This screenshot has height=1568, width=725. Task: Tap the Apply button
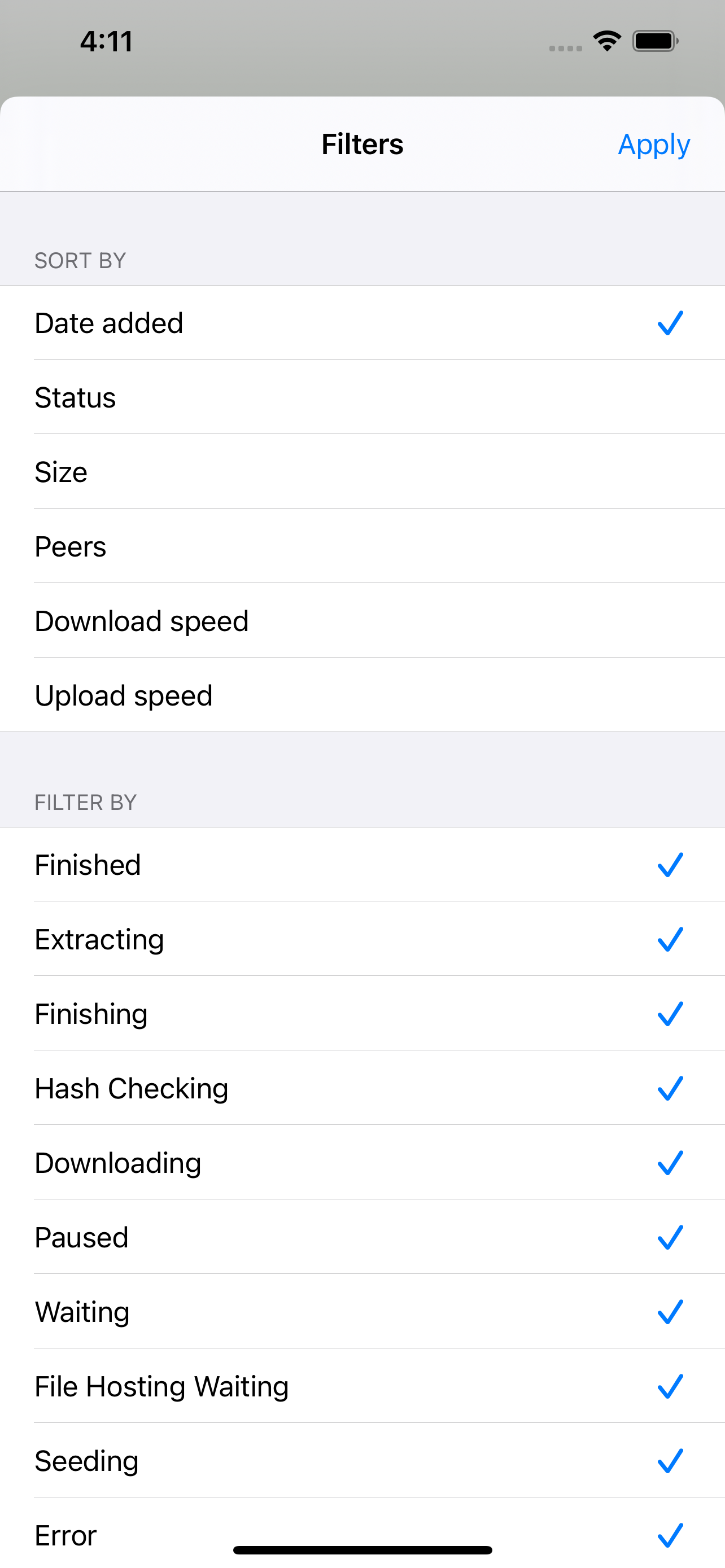click(653, 144)
